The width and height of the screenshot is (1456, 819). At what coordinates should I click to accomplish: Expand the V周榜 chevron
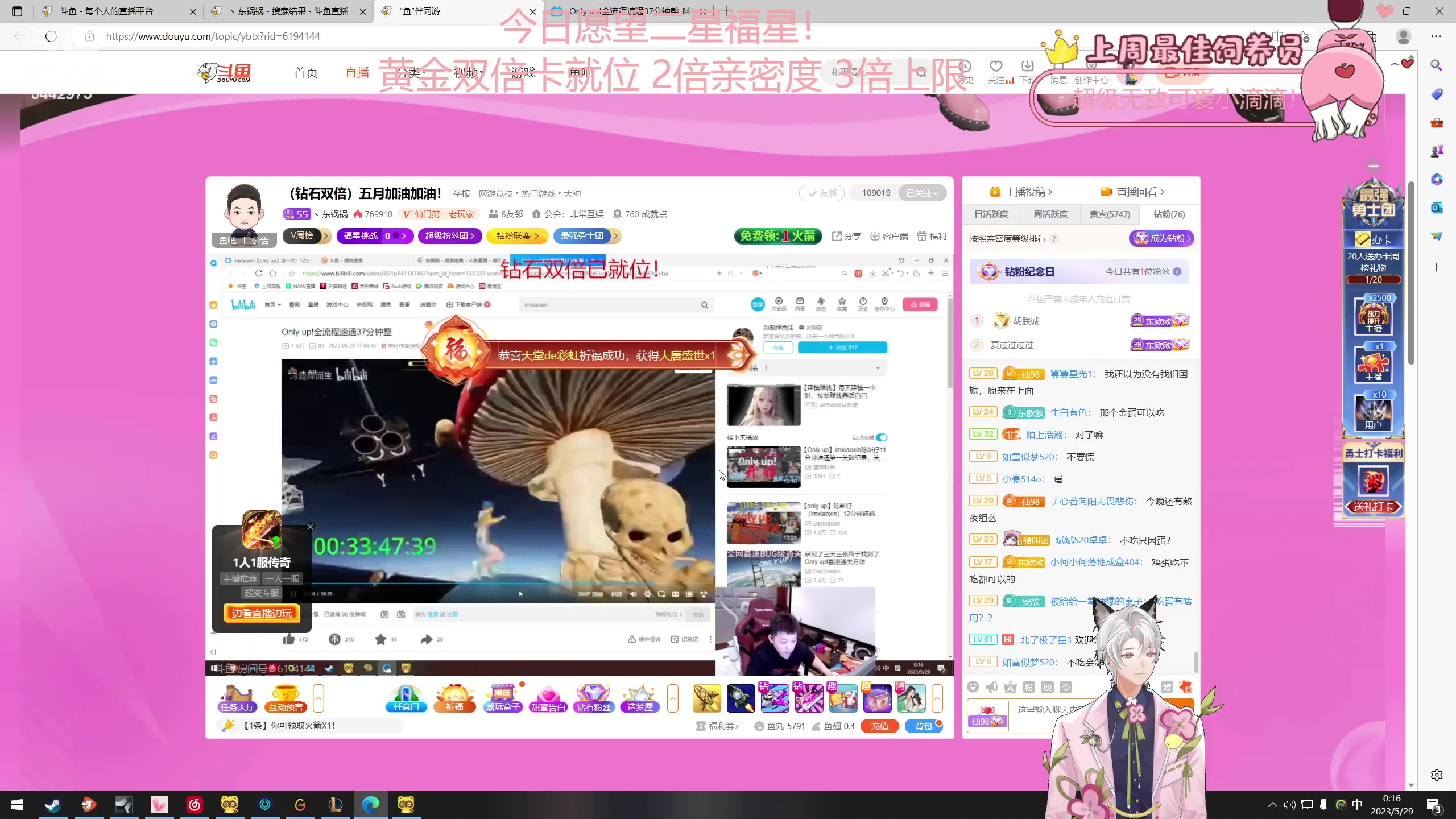(326, 235)
